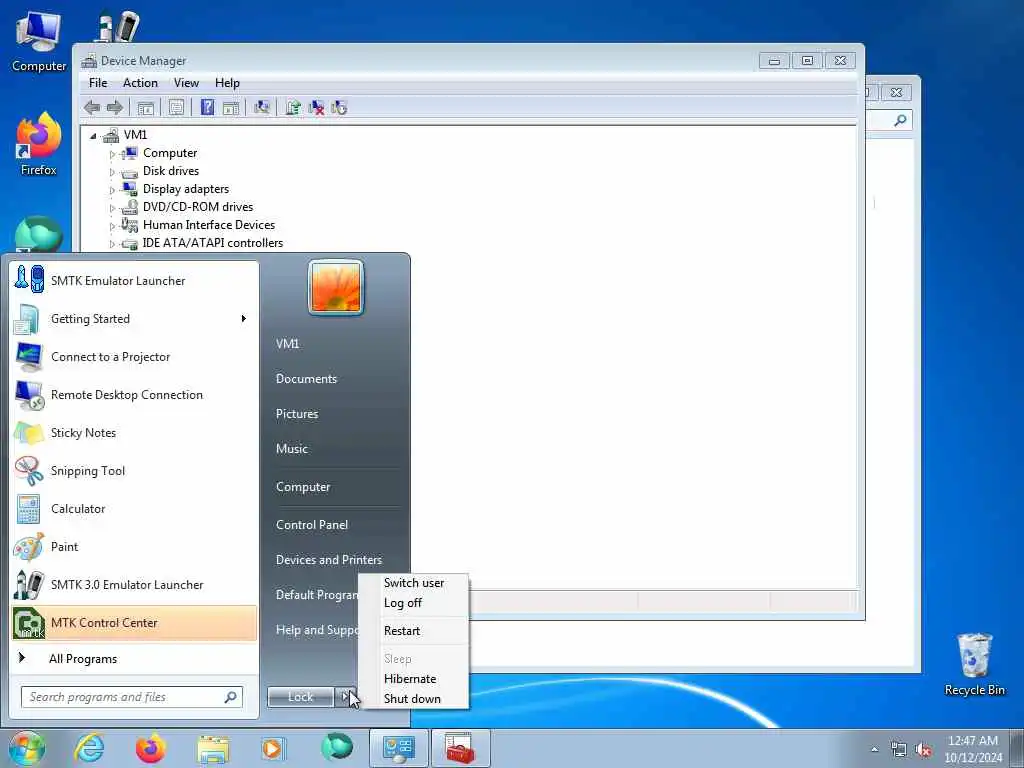Expand the IDE ATA/ATAPI controllers node
Image resolution: width=1024 pixels, height=768 pixels.
click(x=112, y=244)
